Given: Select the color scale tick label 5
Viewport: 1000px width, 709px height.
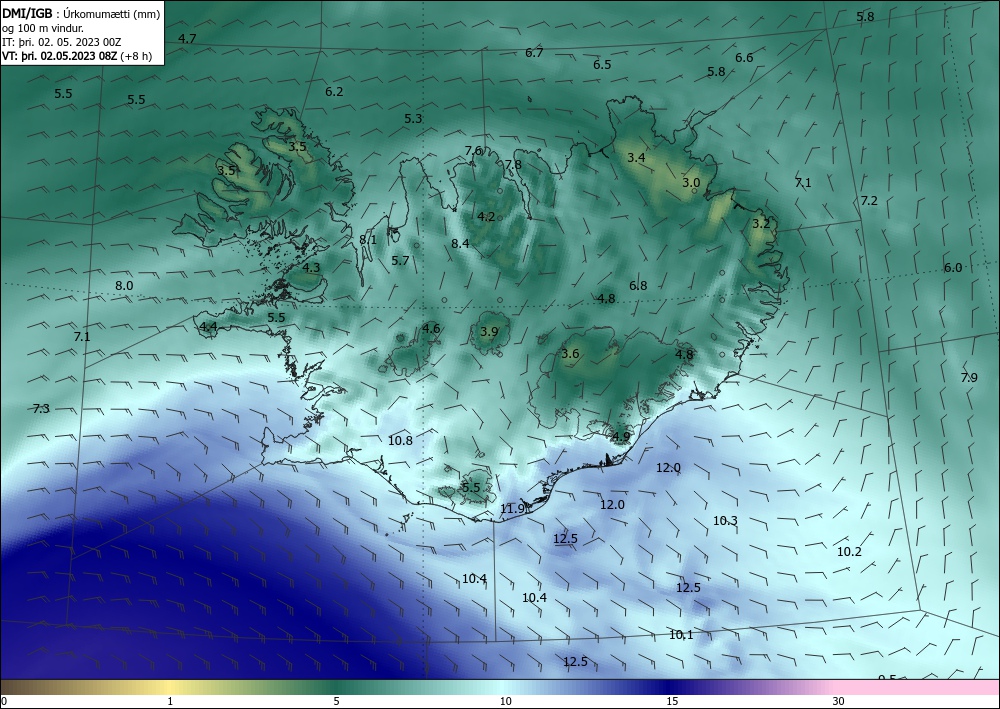Looking at the screenshot, I should pyautogui.click(x=336, y=701).
